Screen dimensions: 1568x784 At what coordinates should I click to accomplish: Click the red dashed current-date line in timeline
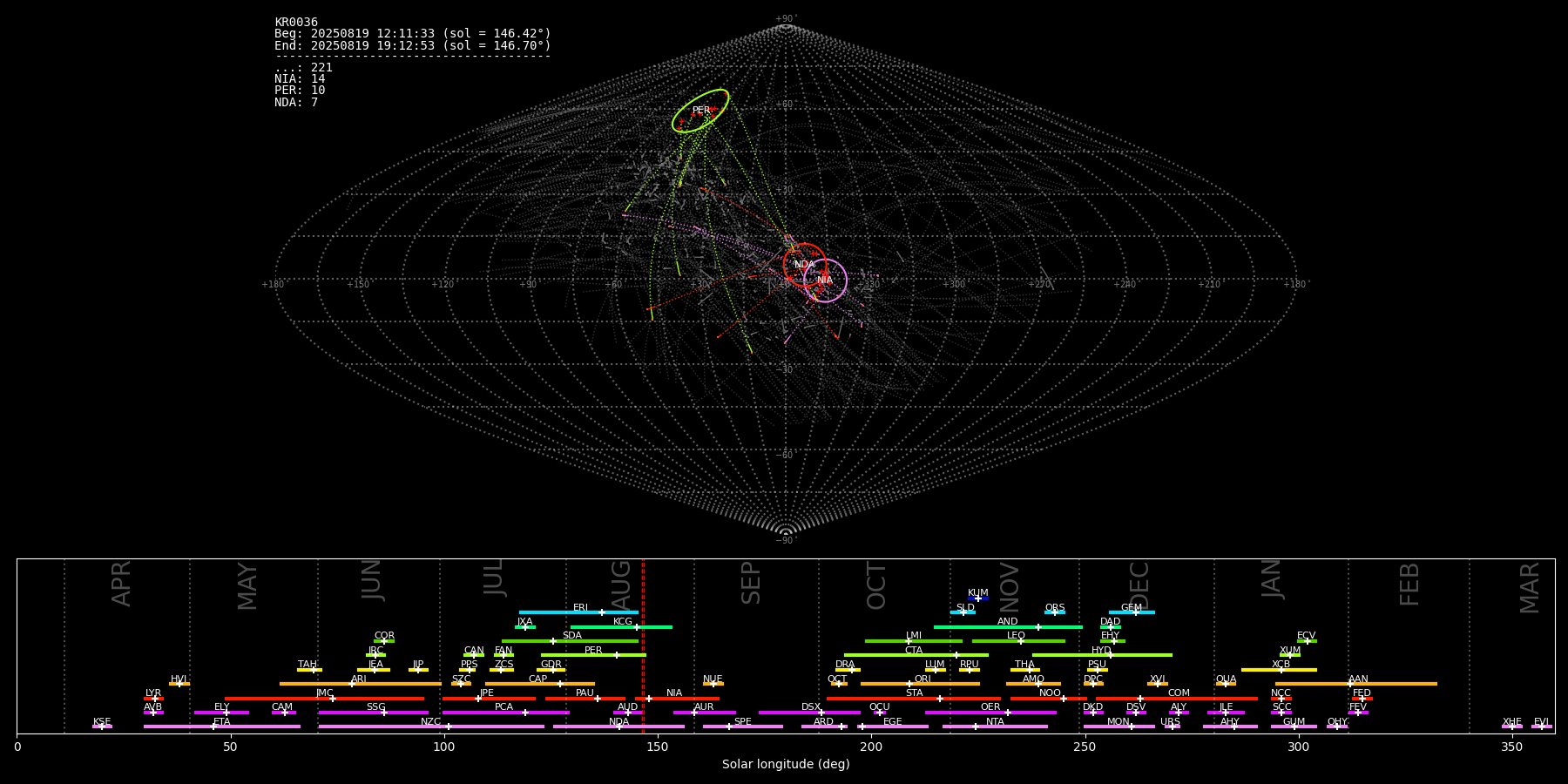[643, 645]
